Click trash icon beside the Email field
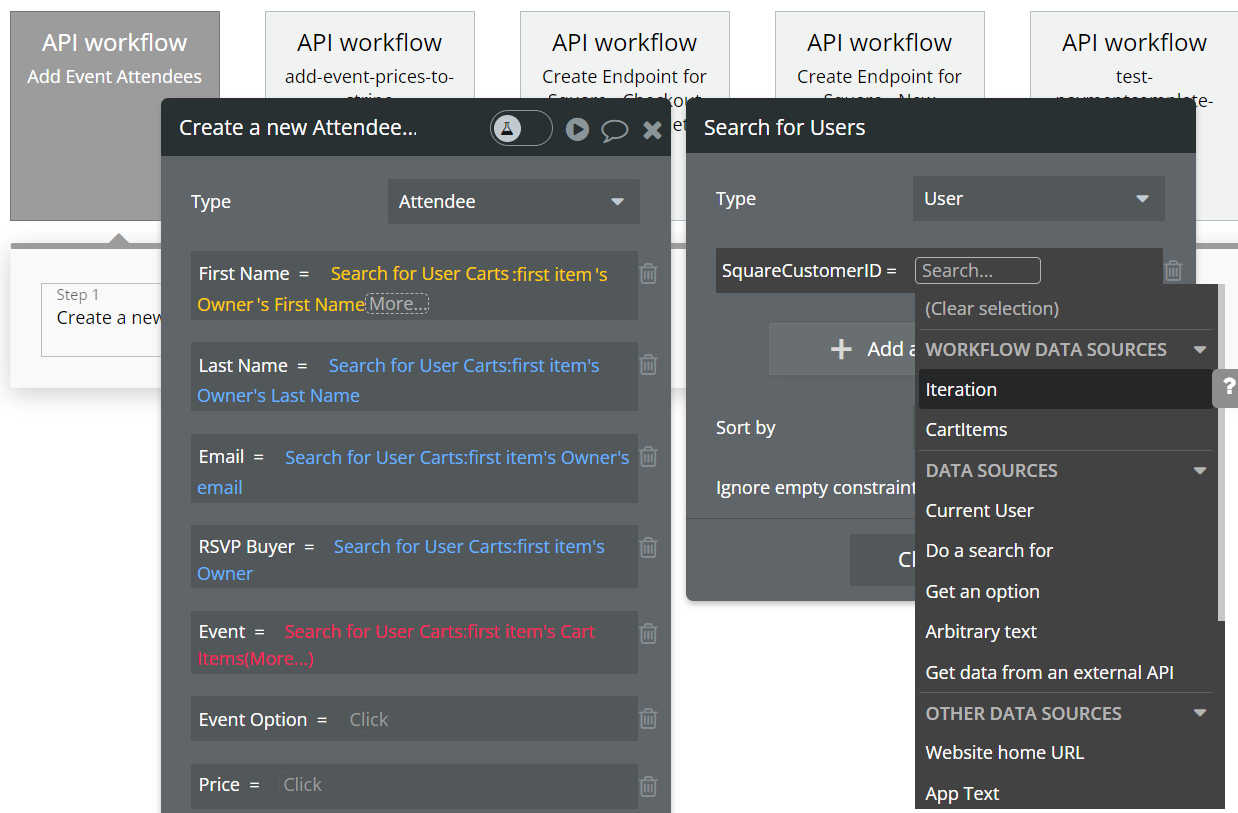The image size is (1238, 813). [x=648, y=456]
